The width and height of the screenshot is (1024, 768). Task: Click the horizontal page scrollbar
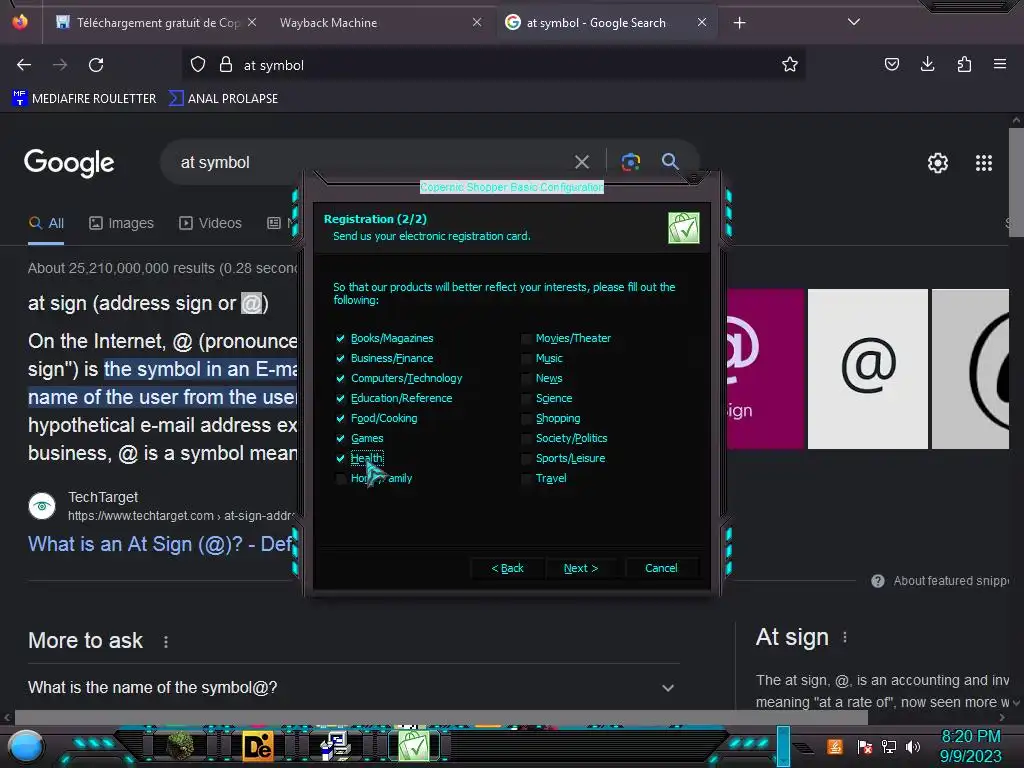click(441, 717)
